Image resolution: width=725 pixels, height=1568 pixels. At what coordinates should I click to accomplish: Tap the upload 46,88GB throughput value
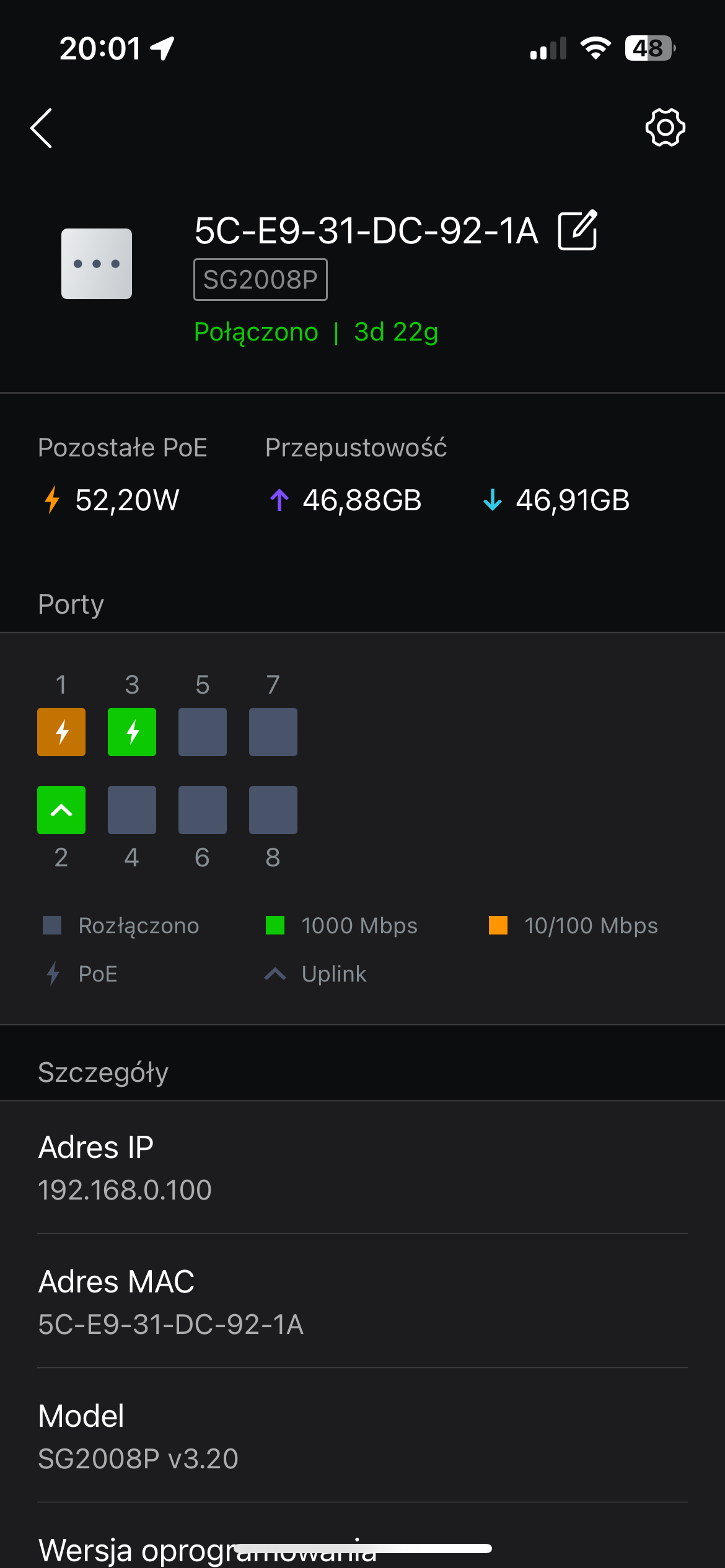[x=361, y=500]
